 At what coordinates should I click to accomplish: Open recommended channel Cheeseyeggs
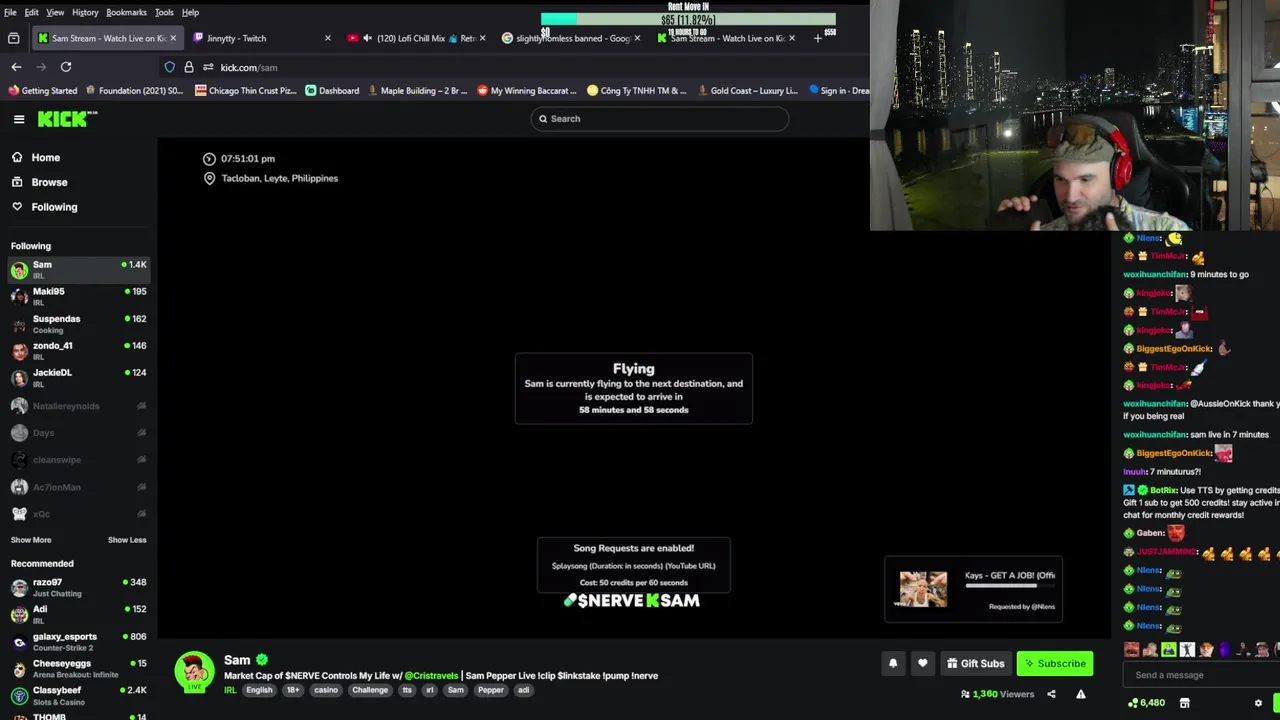pyautogui.click(x=78, y=668)
